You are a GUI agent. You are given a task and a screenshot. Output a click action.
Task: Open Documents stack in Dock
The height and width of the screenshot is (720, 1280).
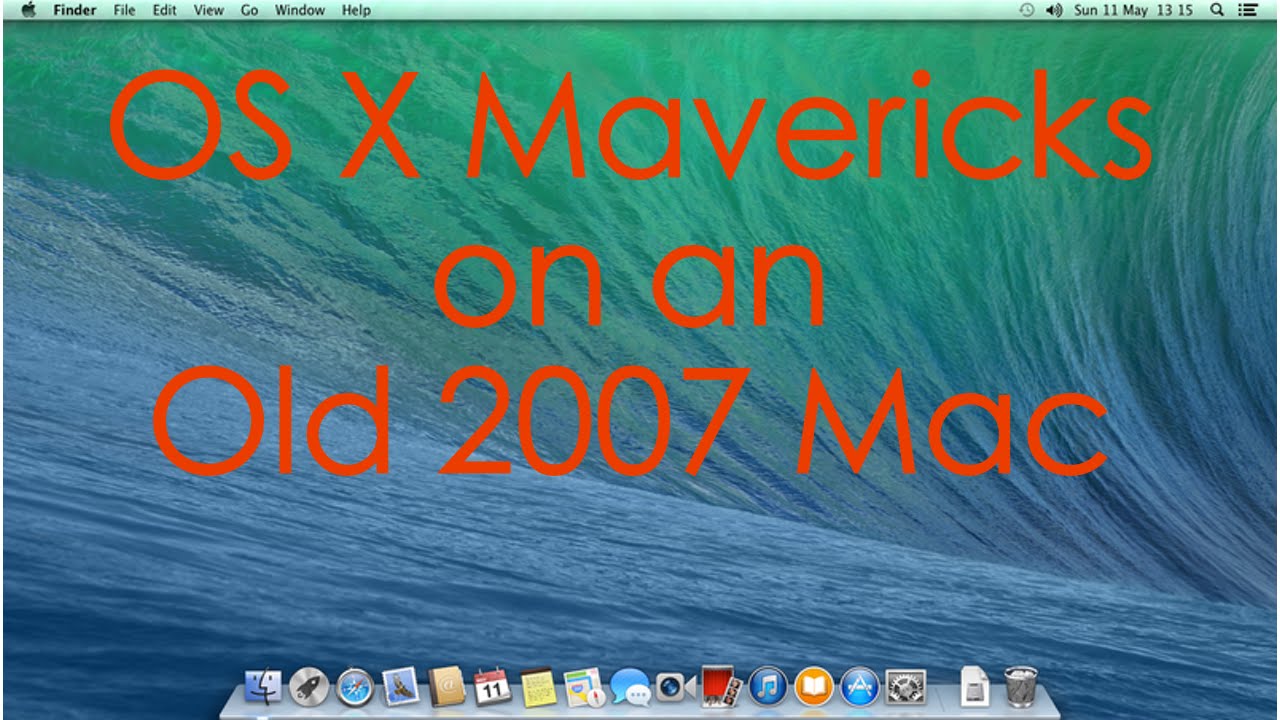point(974,687)
